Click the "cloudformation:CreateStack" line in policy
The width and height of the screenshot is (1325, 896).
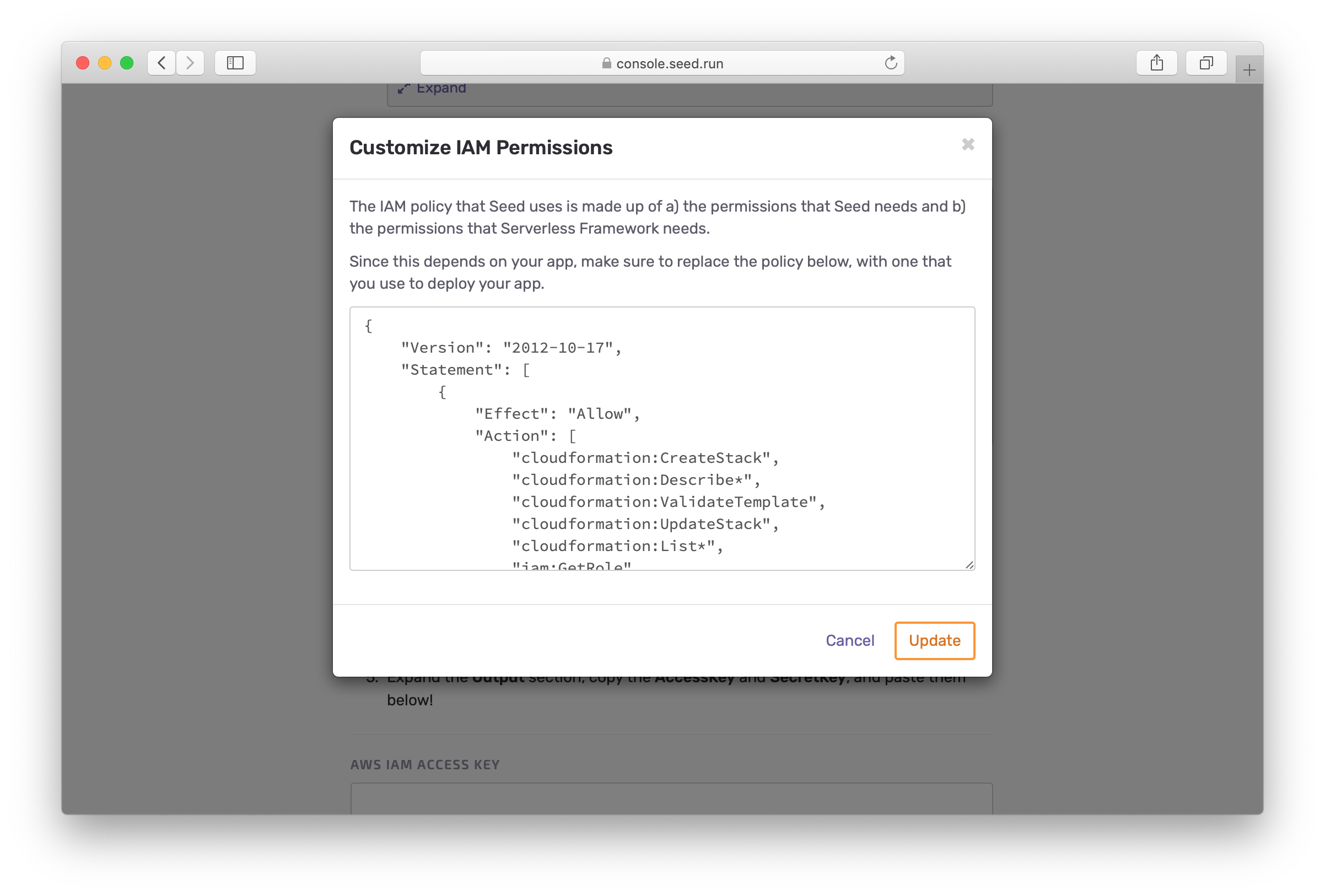point(644,458)
